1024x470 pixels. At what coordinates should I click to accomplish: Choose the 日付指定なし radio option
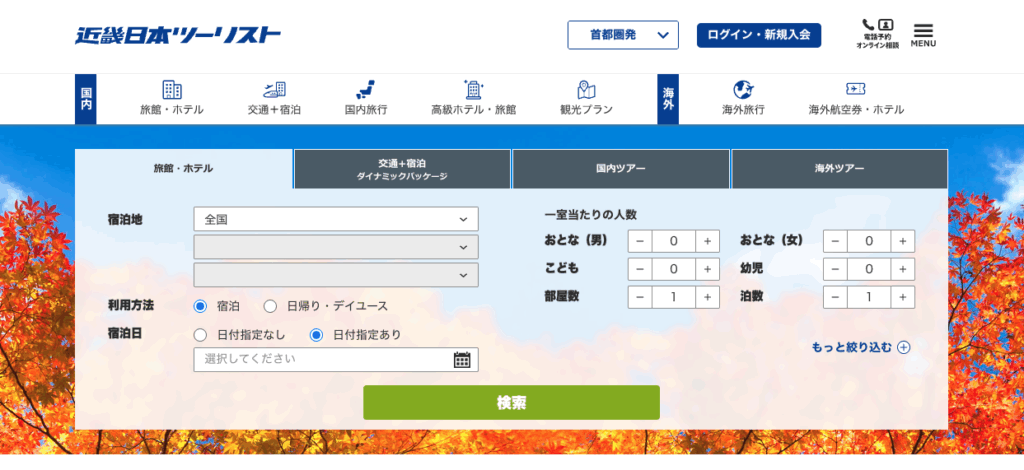(200, 335)
